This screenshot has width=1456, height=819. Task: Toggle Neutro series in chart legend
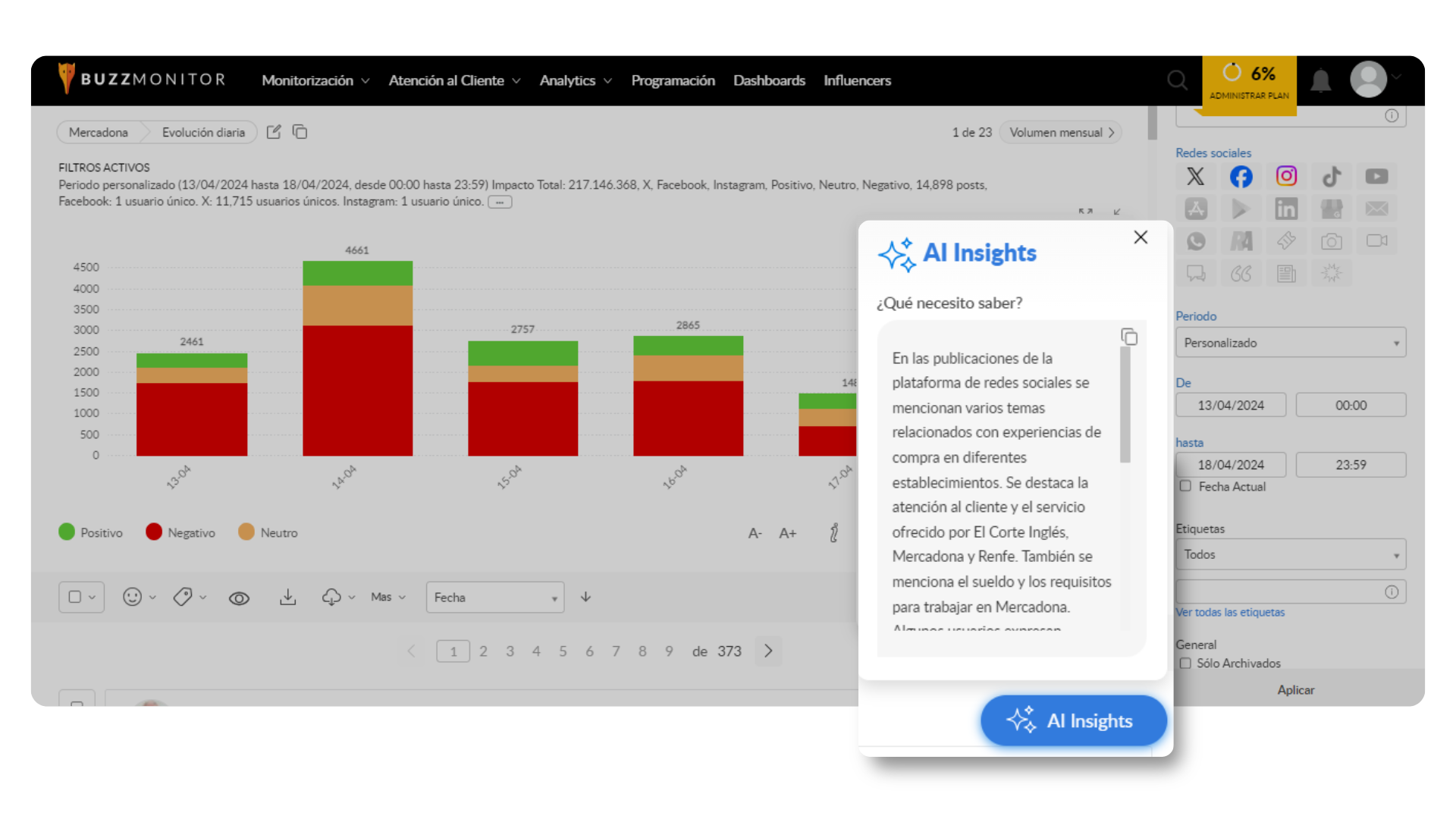point(268,532)
